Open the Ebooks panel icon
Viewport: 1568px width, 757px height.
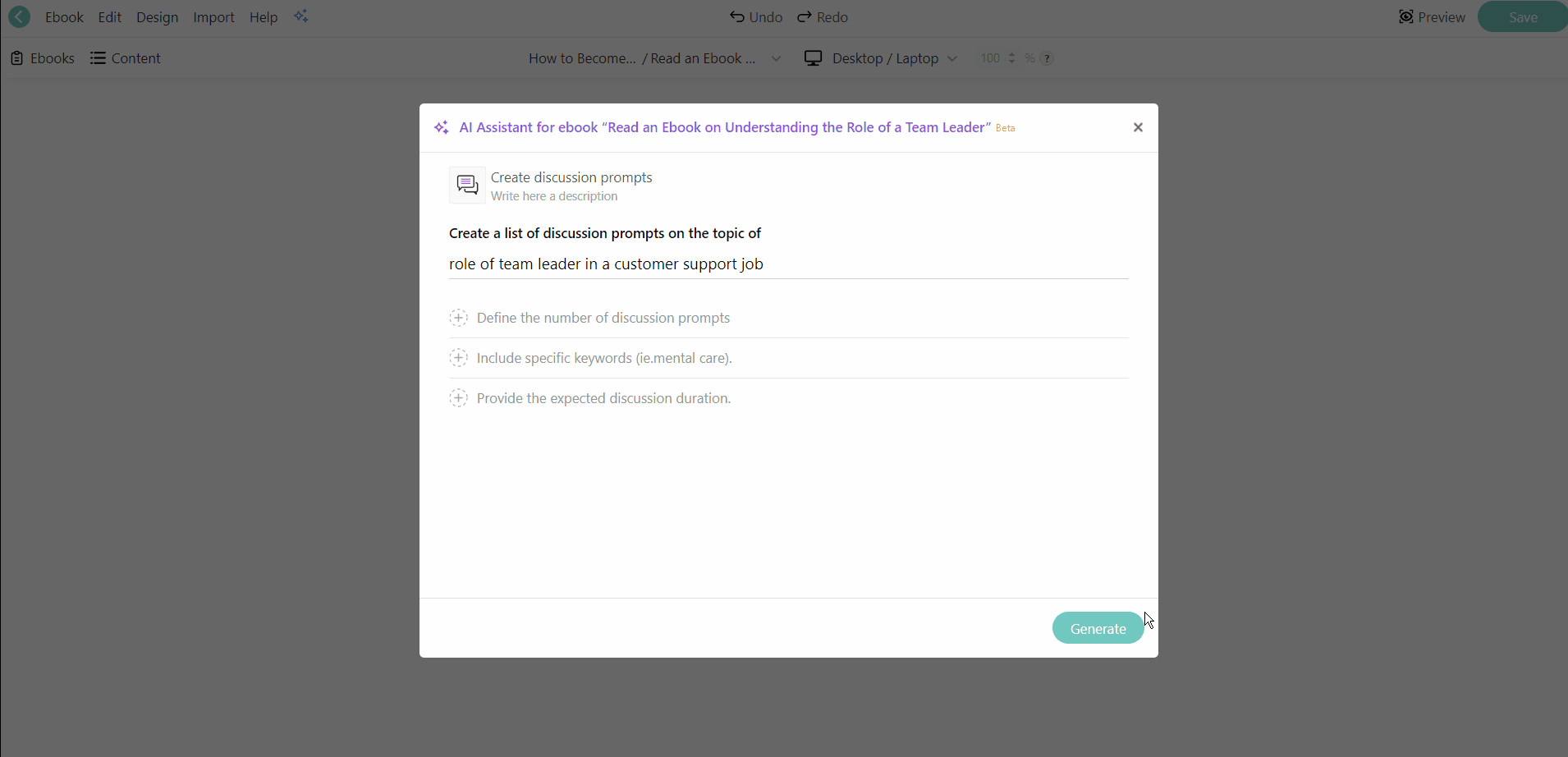pyautogui.click(x=16, y=58)
